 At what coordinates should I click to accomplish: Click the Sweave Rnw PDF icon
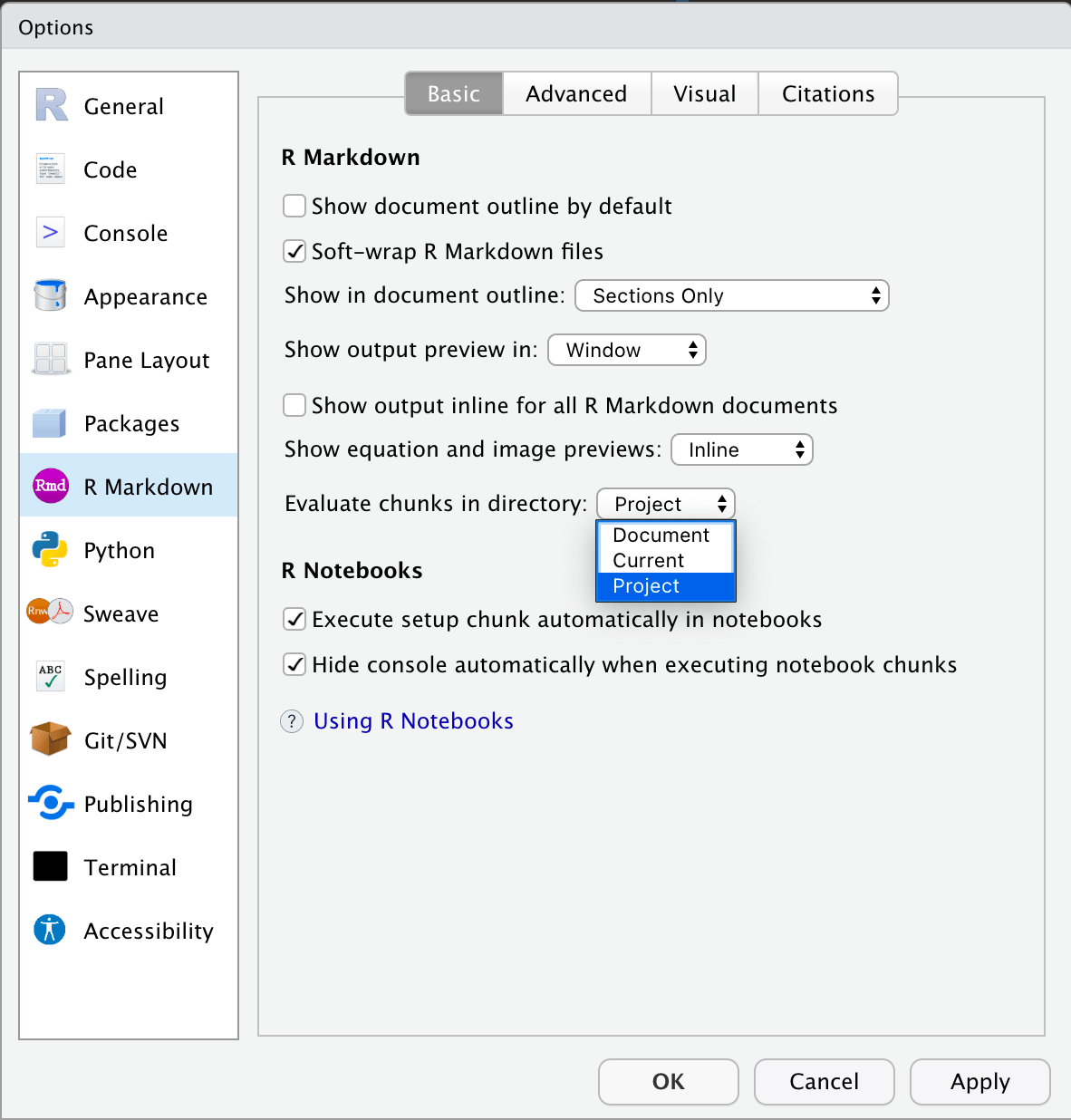pos(50,612)
